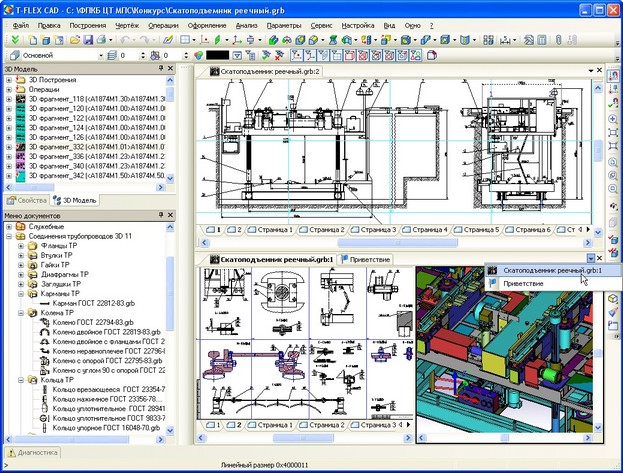Click the horizontal scrollbar under the 3D view
Image resolution: width=623 pixels, height=473 pixels.
505,438
